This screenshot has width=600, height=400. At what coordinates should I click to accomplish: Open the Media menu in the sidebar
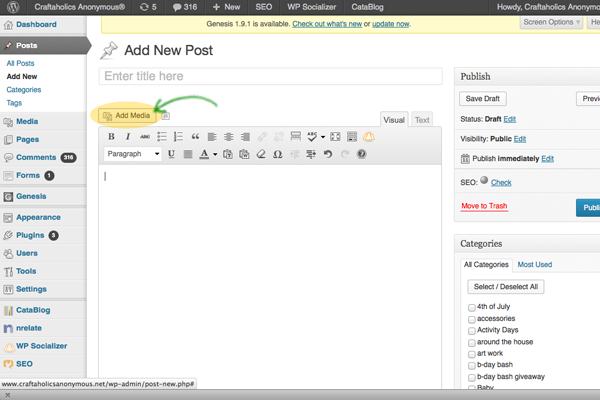click(27, 121)
